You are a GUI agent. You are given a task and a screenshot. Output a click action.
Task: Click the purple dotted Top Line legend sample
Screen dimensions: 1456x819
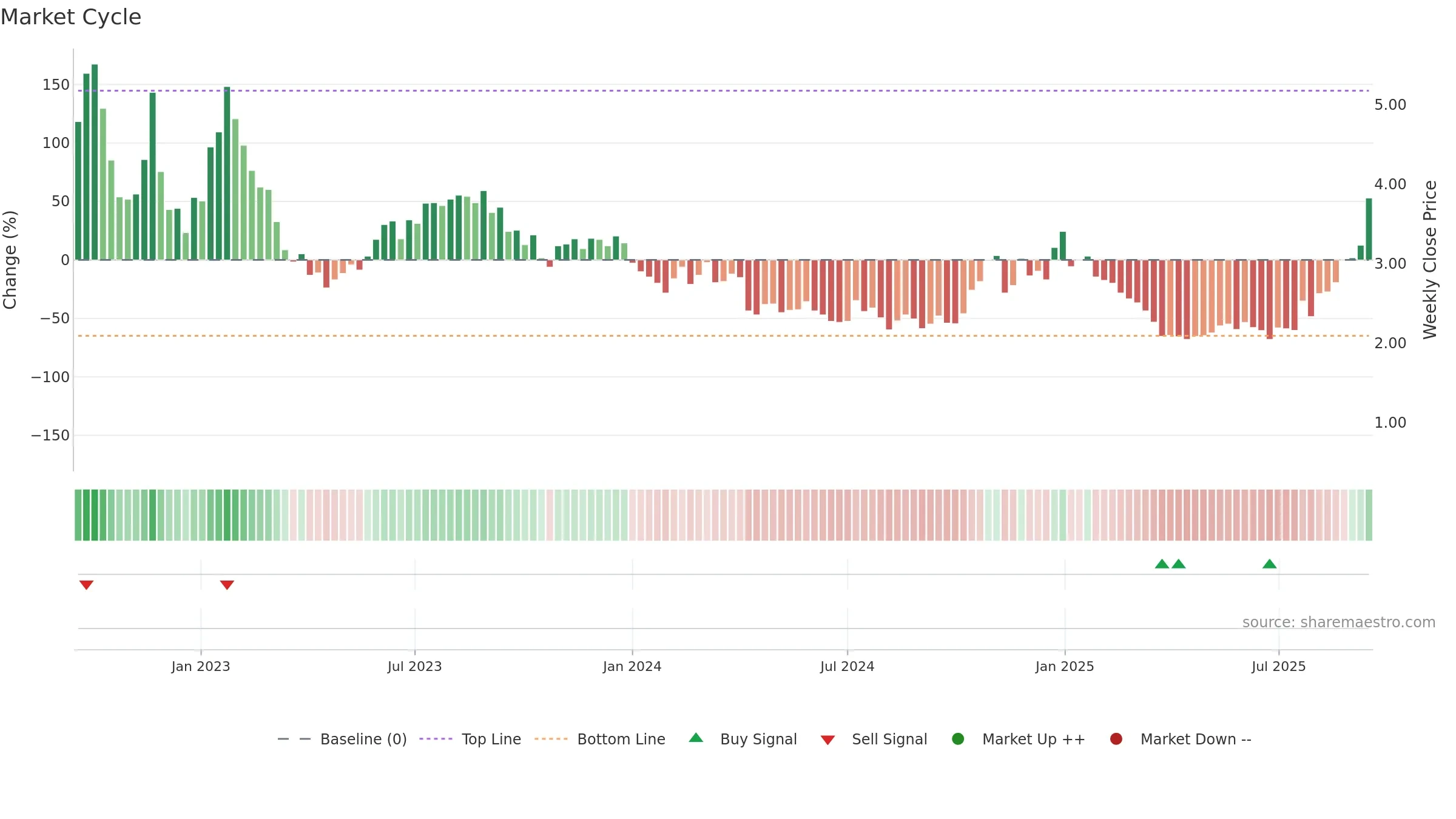[436, 739]
